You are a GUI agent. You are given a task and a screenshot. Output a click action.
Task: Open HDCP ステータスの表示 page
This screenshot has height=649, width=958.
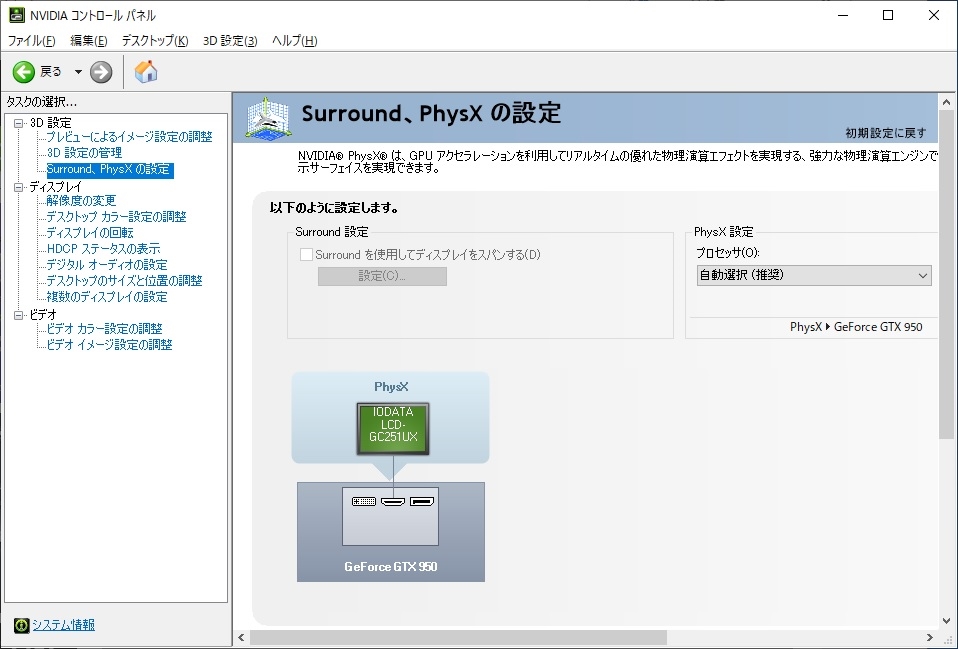pyautogui.click(x=103, y=249)
